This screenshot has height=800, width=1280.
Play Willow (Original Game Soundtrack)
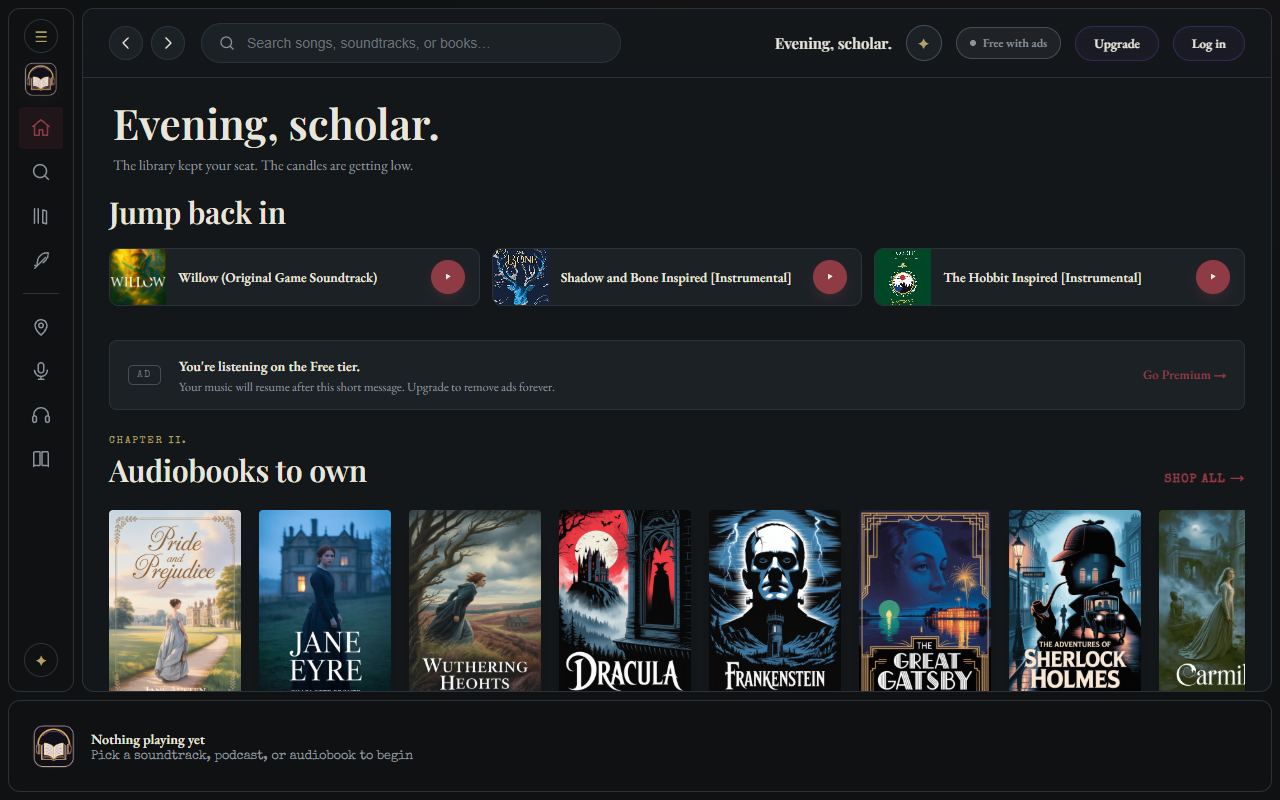[448, 277]
